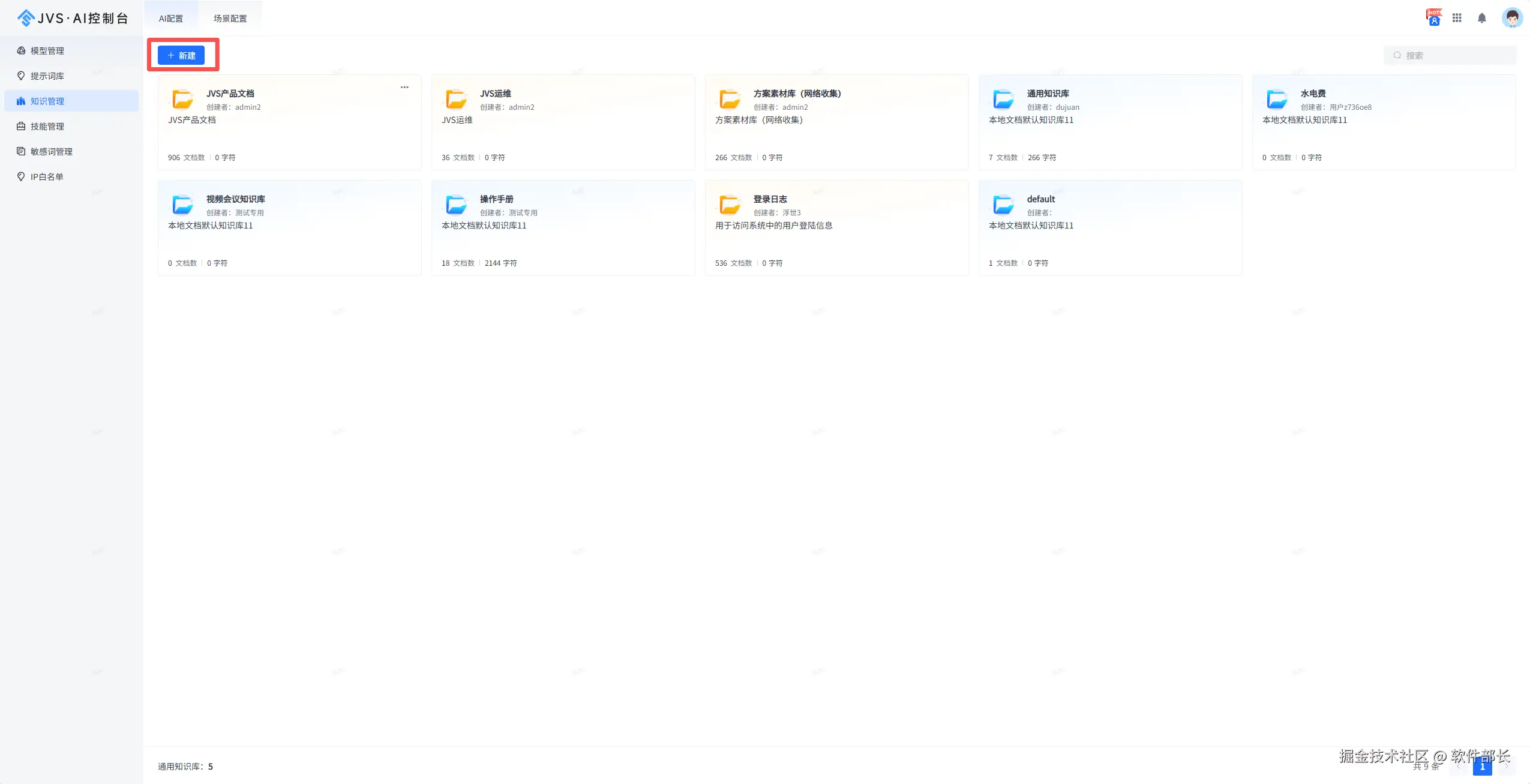Open 提示词库 in the sidebar
The height and width of the screenshot is (784, 1530).
coord(47,76)
